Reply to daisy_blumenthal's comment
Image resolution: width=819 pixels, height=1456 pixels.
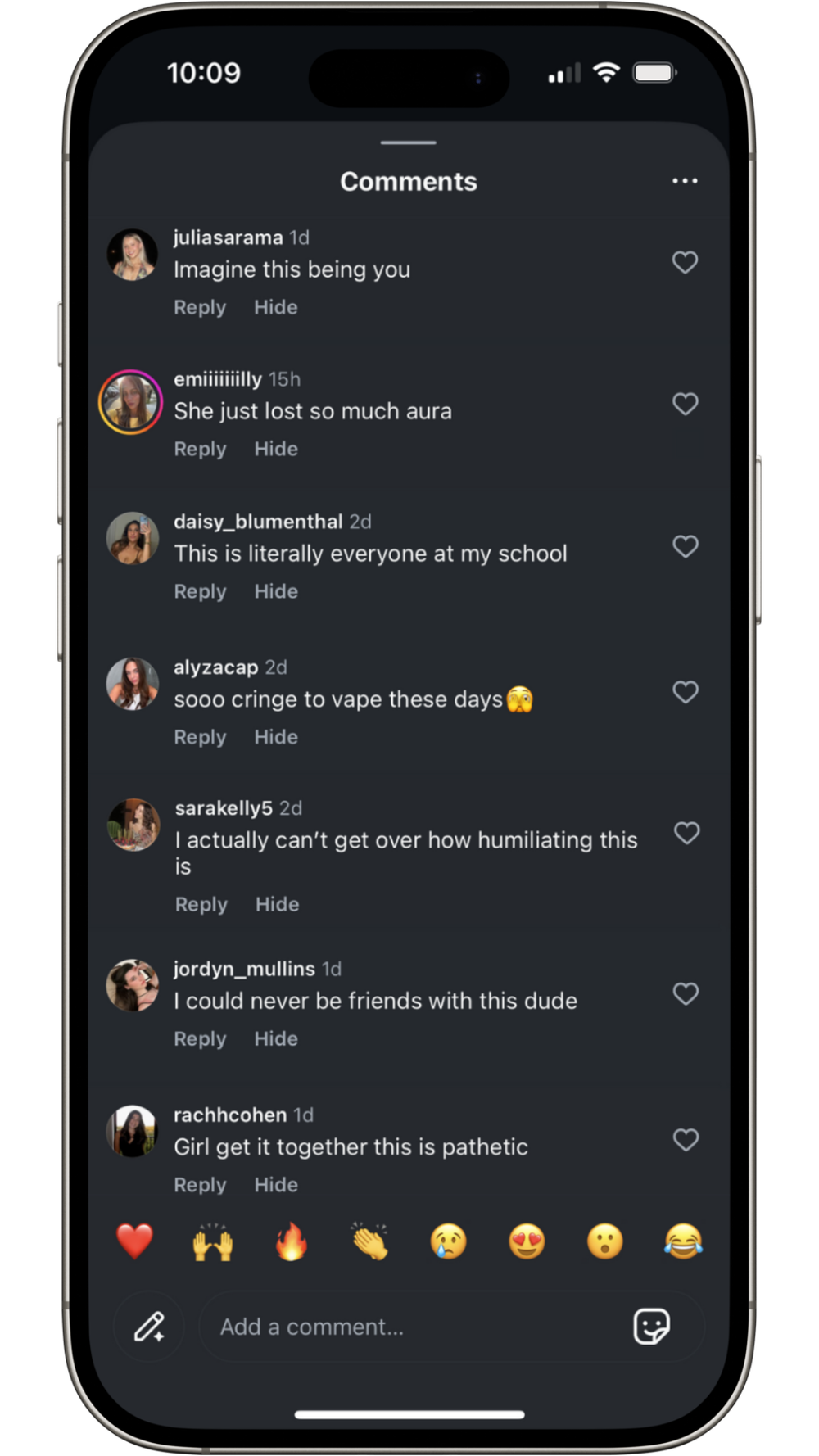pyautogui.click(x=200, y=591)
